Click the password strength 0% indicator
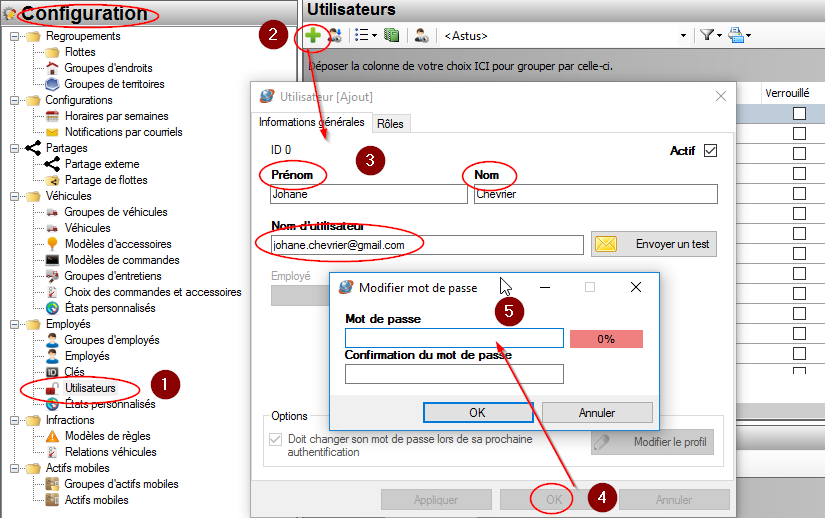Image resolution: width=825 pixels, height=518 pixels. [x=606, y=339]
